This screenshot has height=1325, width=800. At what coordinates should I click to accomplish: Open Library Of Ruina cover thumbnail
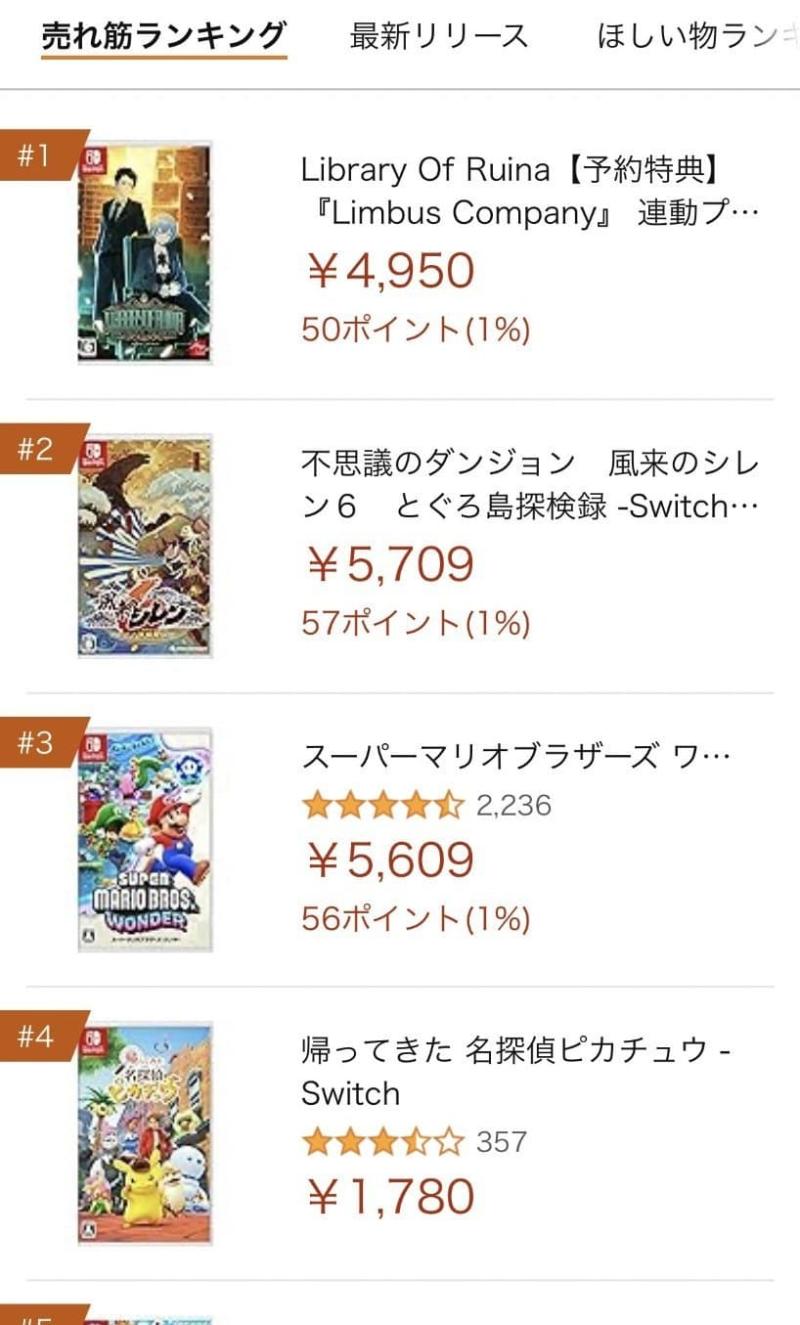pyautogui.click(x=145, y=252)
